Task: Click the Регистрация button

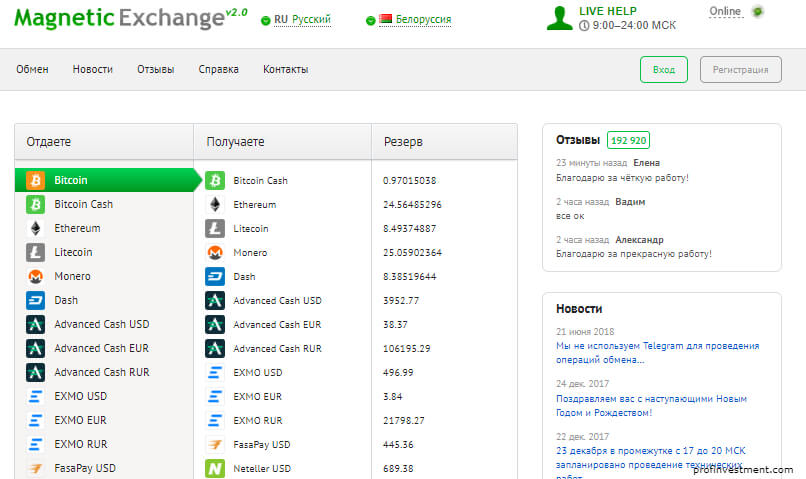Action: point(740,69)
